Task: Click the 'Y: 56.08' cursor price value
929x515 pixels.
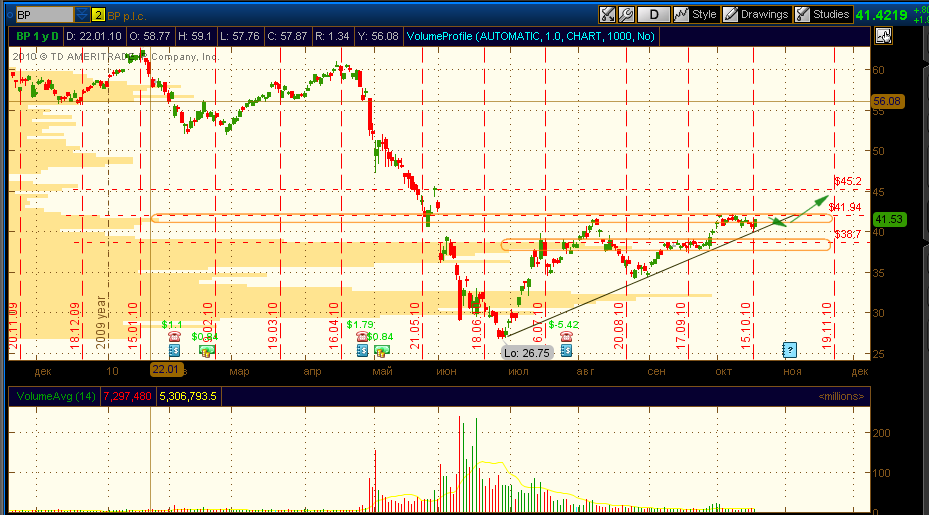Action: click(x=378, y=36)
